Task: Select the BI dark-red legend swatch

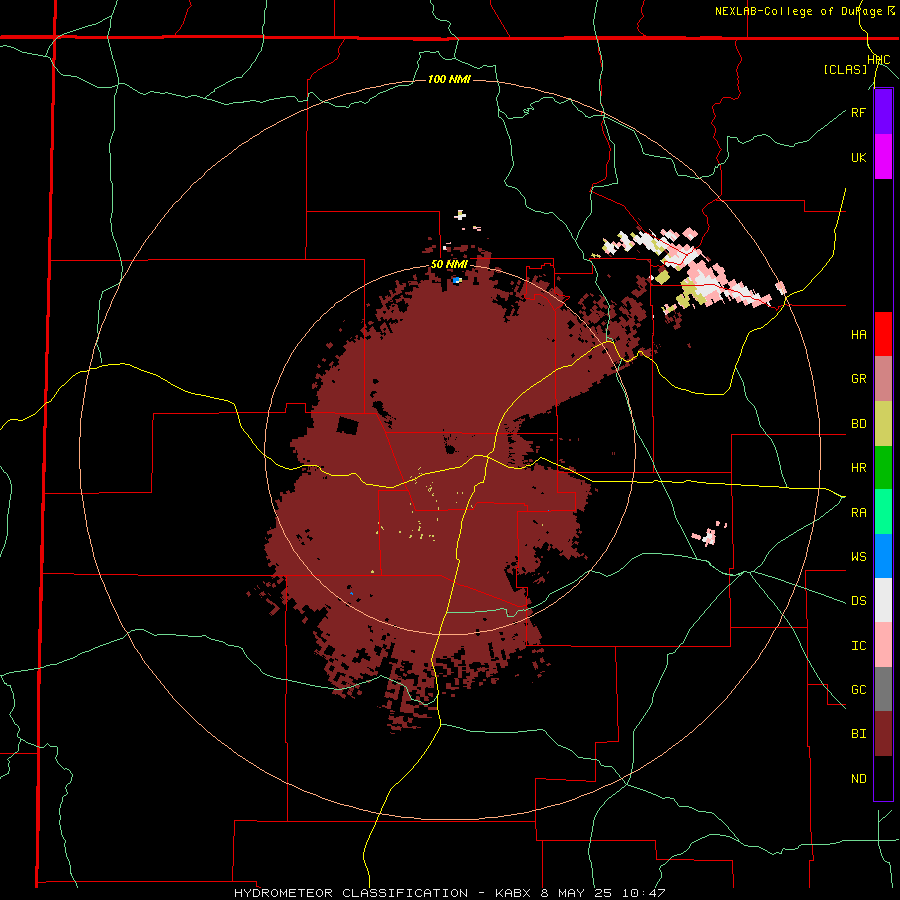Action: click(x=883, y=734)
